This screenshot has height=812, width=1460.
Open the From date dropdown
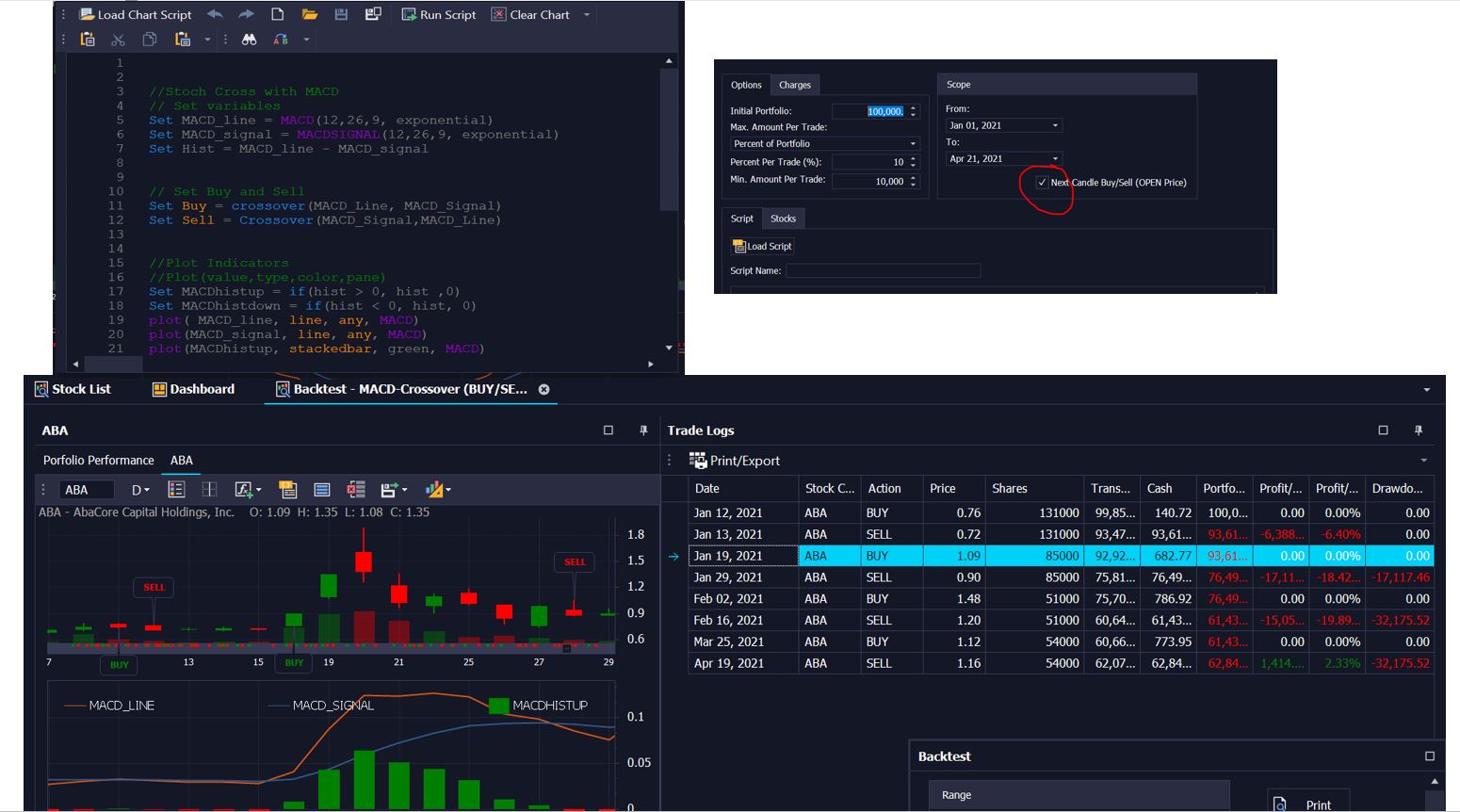click(1055, 126)
